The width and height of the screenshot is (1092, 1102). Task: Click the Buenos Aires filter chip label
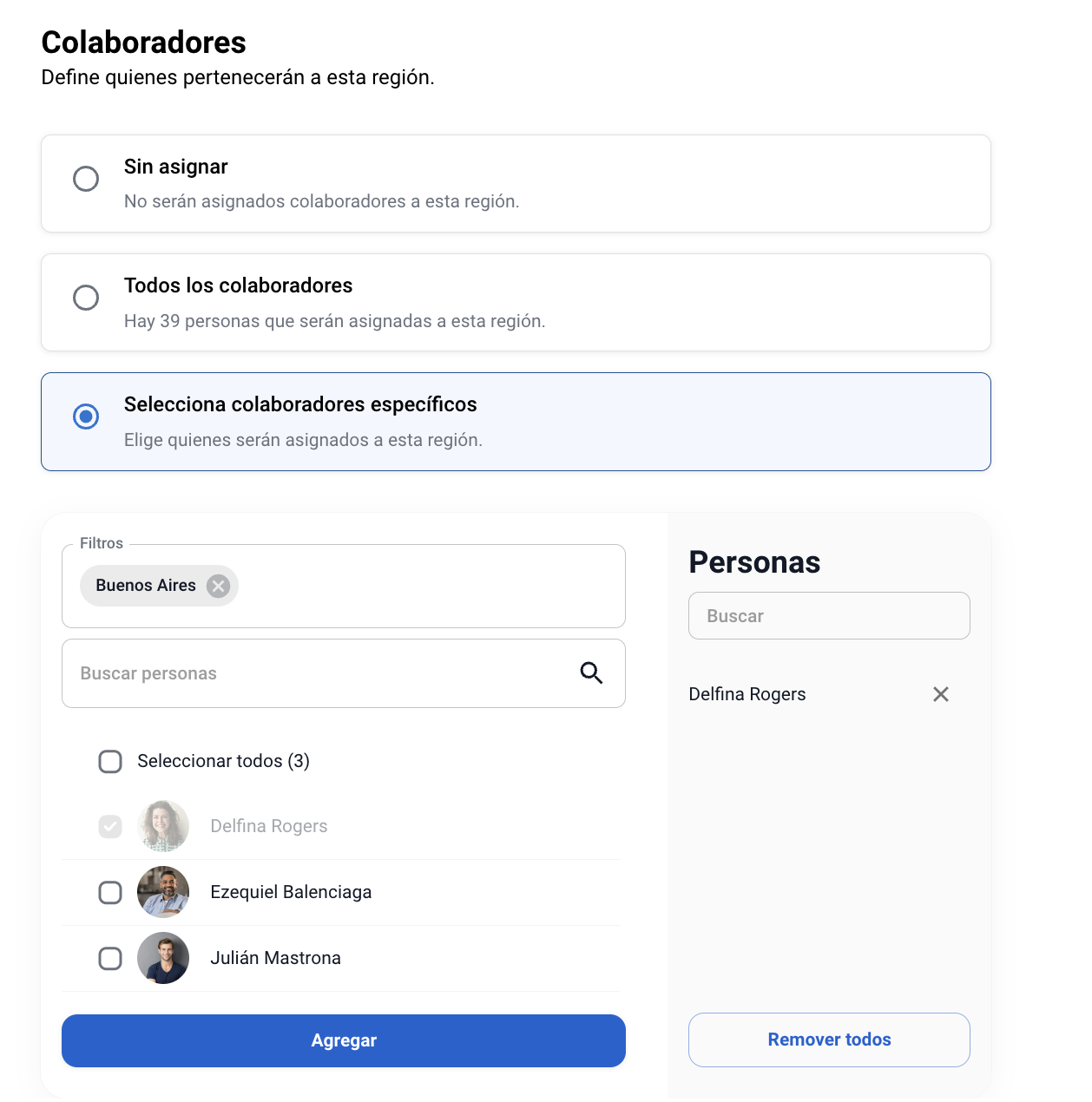[x=145, y=586]
